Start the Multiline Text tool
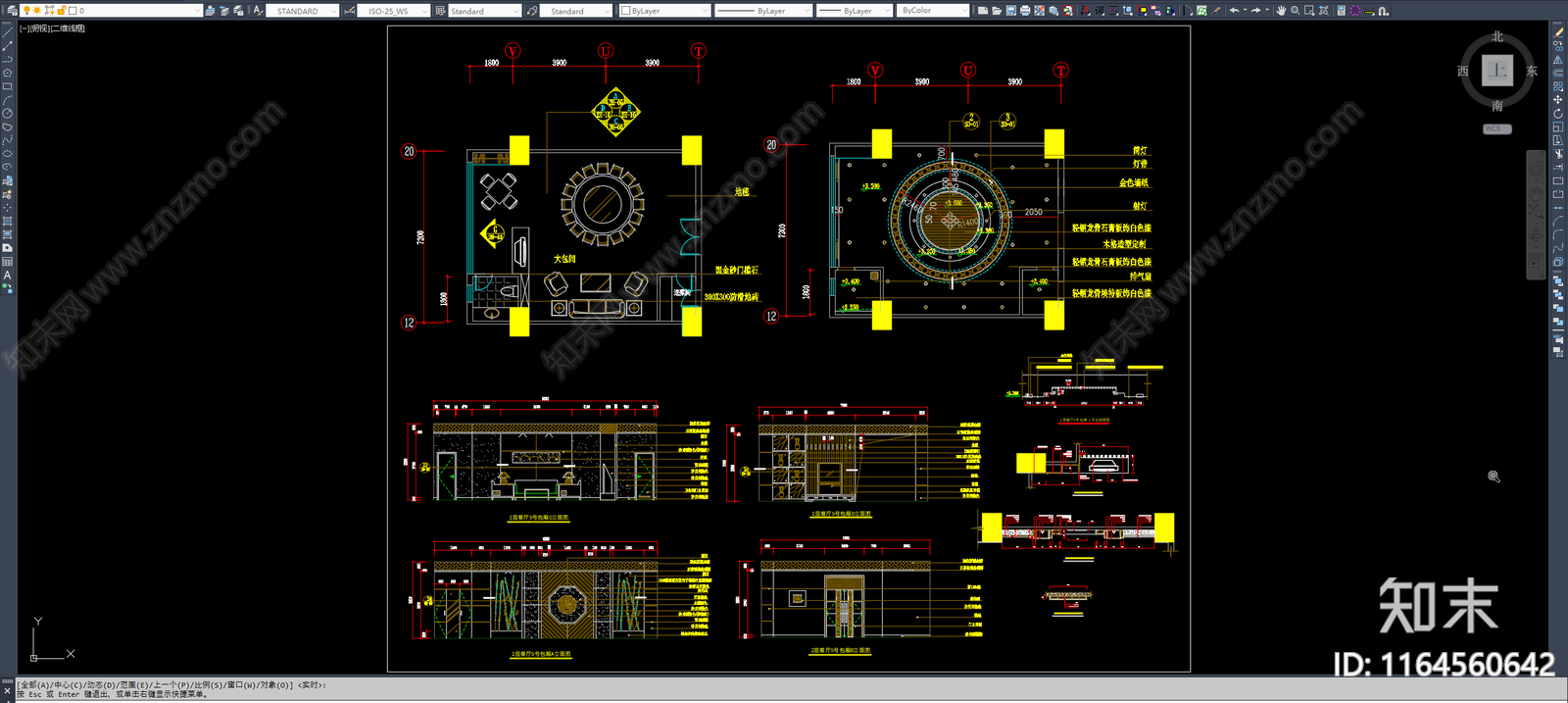 tap(8, 276)
